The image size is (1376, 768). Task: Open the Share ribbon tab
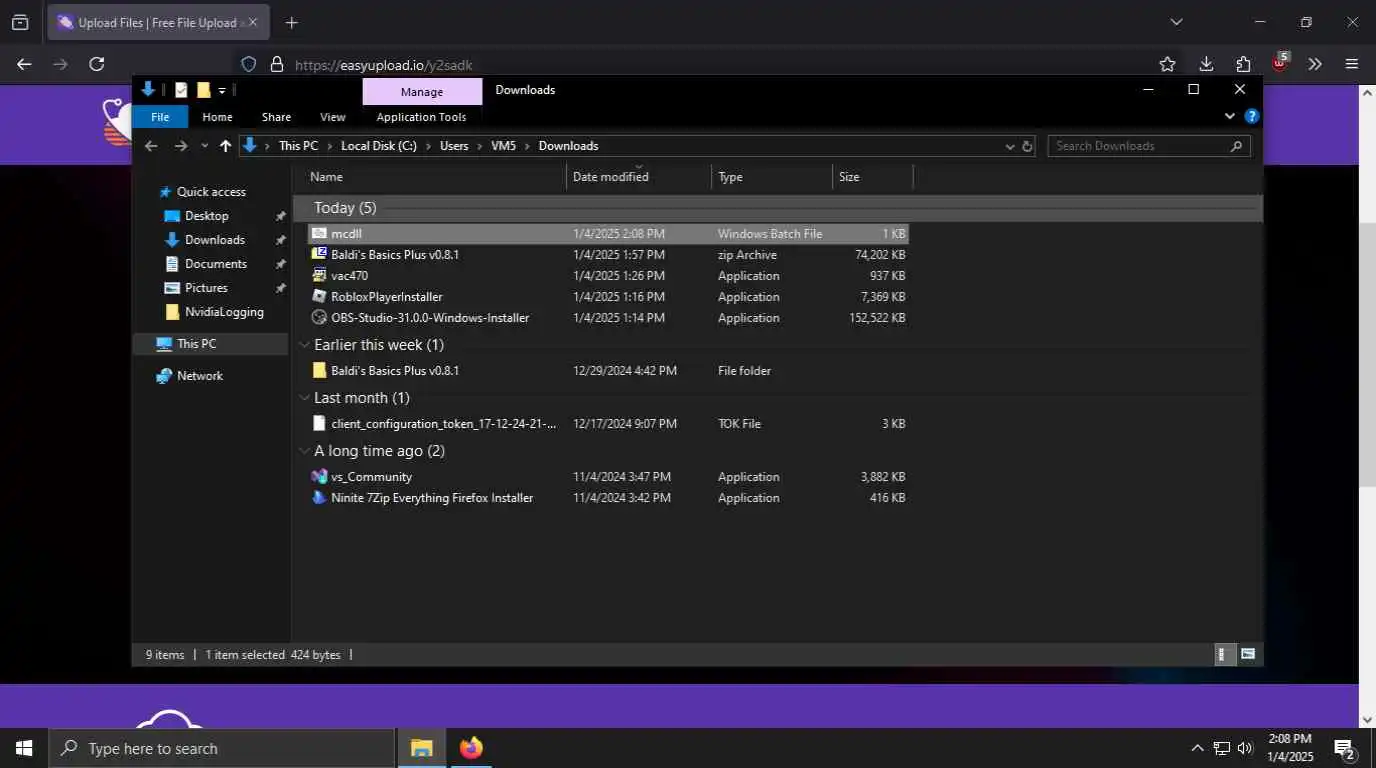(x=276, y=117)
